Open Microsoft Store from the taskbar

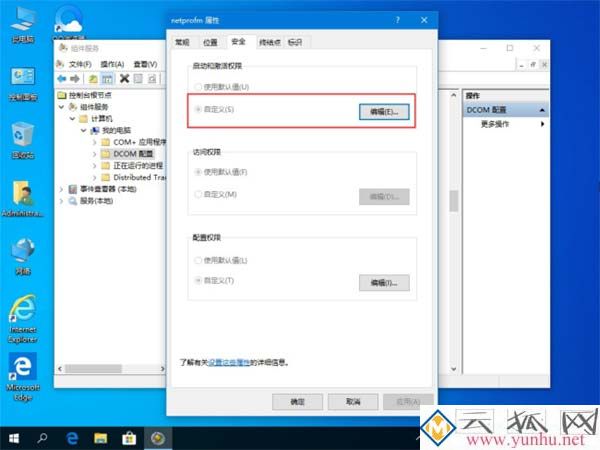129,438
